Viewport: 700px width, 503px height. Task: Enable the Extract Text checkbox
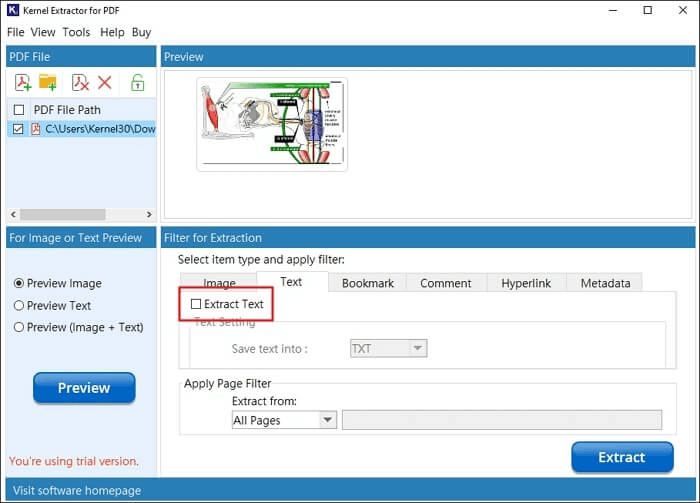(196, 304)
